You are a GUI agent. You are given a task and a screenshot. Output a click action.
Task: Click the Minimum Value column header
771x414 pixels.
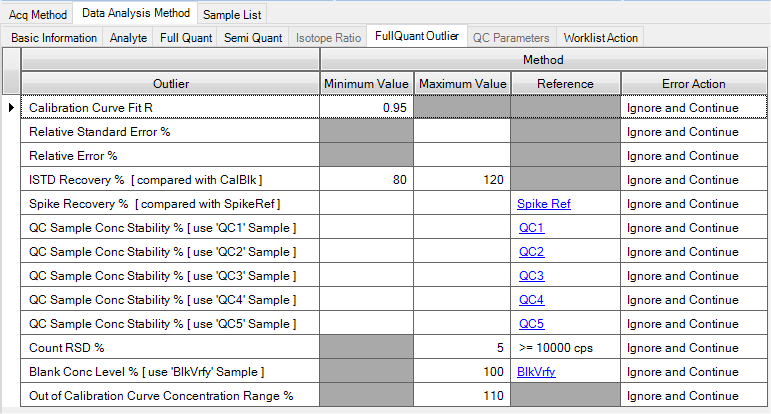coord(367,84)
